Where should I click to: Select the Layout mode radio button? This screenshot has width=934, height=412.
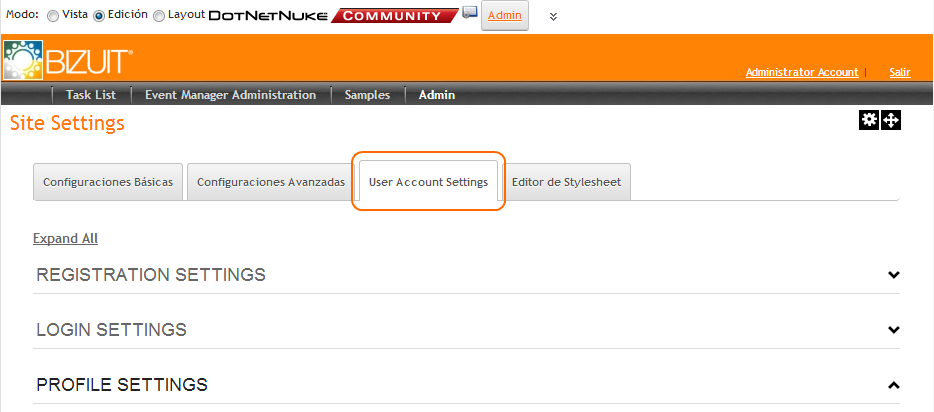point(159,16)
